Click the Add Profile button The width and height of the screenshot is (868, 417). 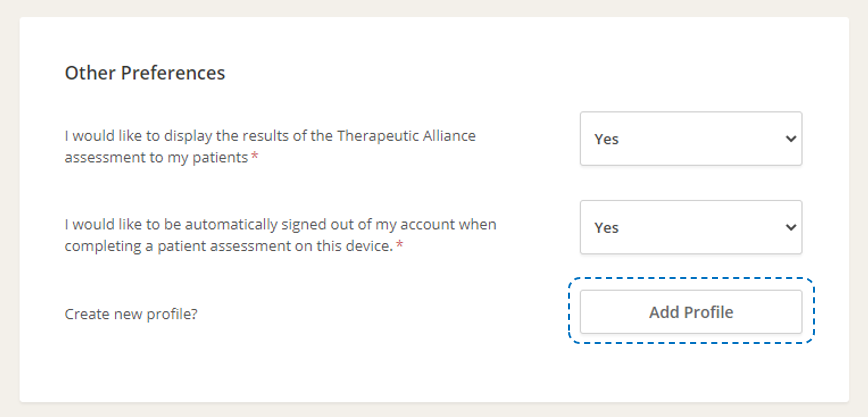pyautogui.click(x=691, y=312)
